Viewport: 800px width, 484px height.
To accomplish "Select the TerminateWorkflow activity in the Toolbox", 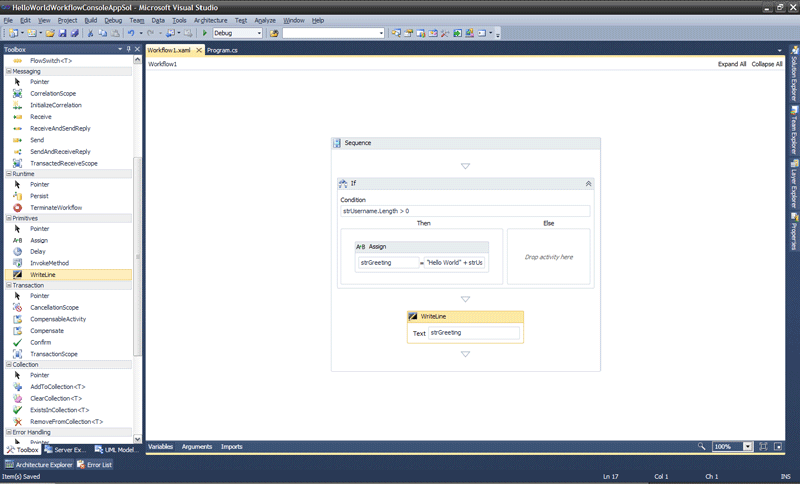I will (68, 208).
